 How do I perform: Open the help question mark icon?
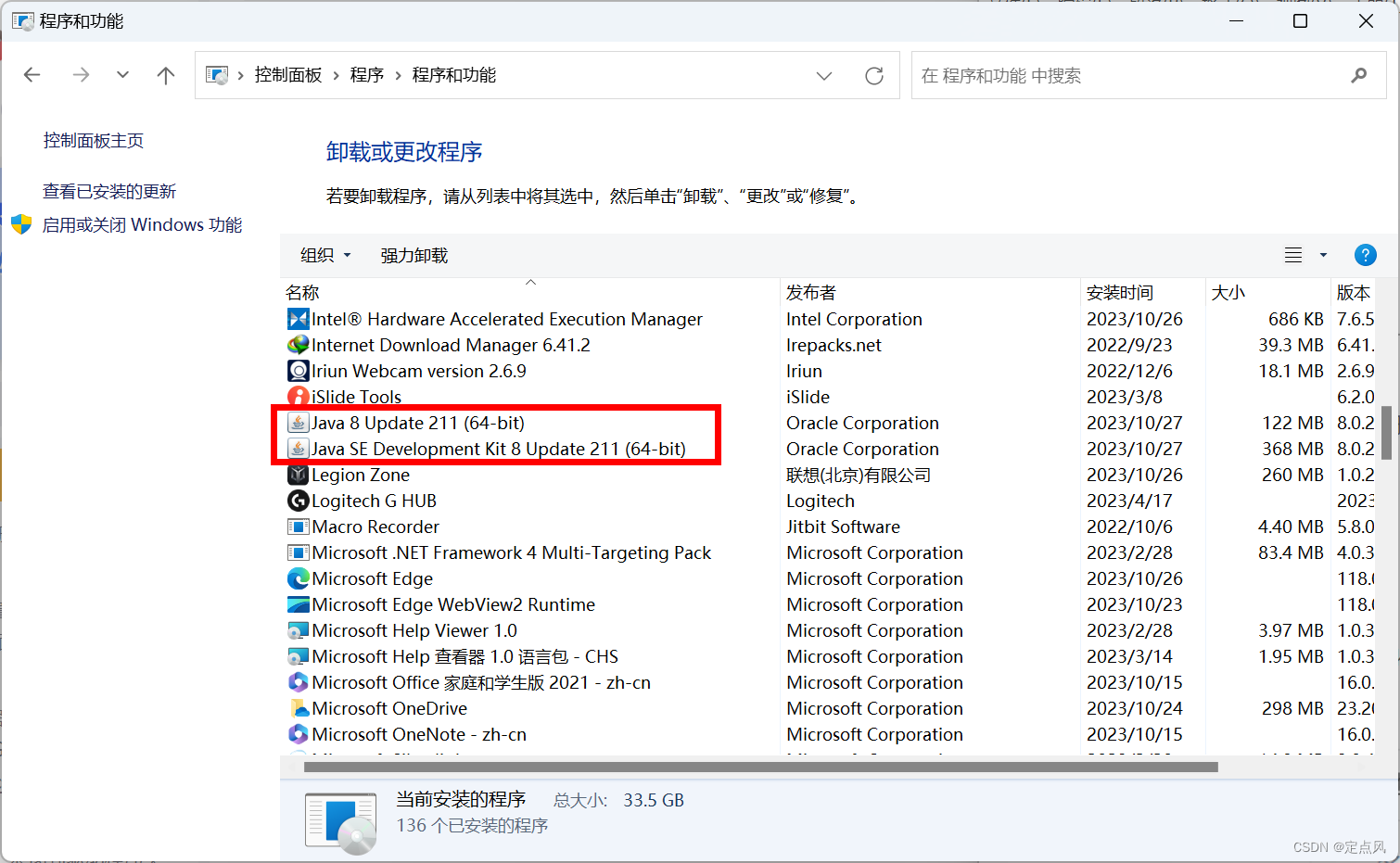coord(1365,255)
